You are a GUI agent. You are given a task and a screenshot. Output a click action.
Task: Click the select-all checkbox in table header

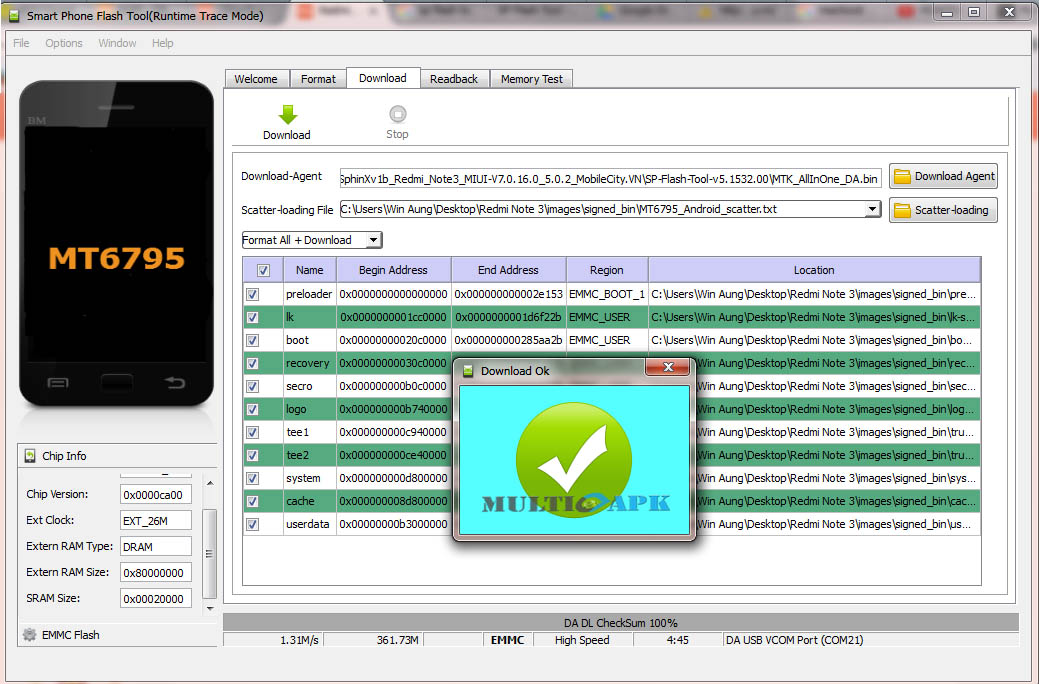[x=263, y=269]
